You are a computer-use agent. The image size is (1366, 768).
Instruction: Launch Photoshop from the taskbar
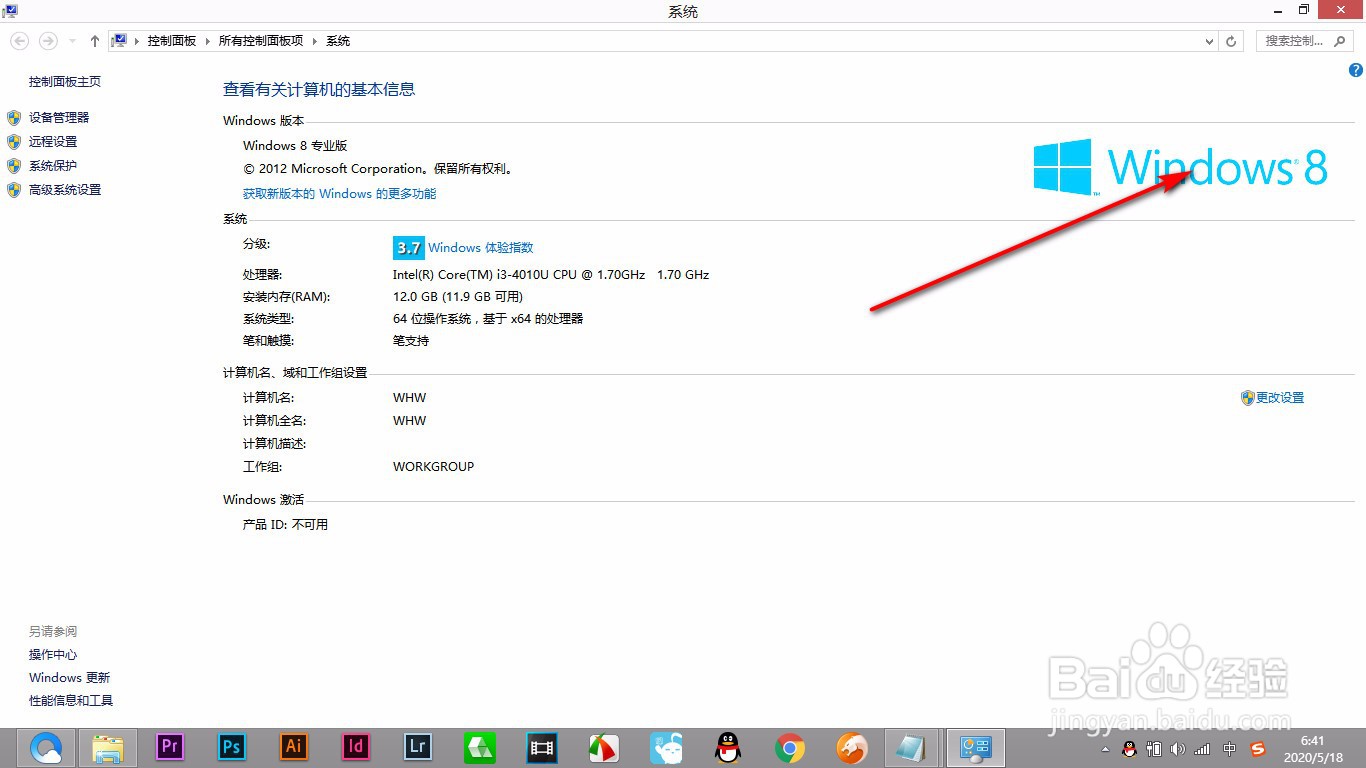(x=232, y=746)
